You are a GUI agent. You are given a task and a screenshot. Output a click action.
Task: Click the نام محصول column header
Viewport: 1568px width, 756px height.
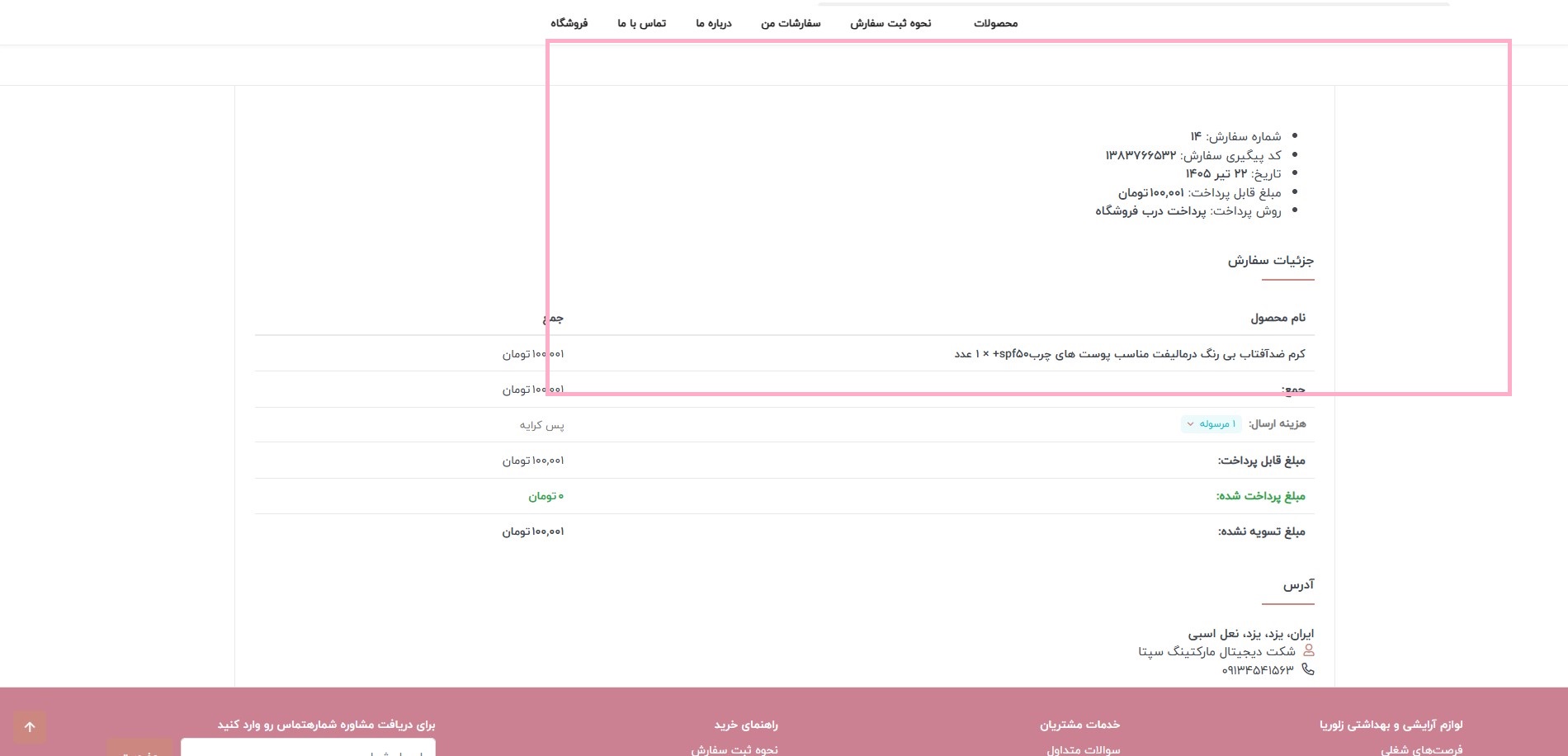coord(1278,318)
